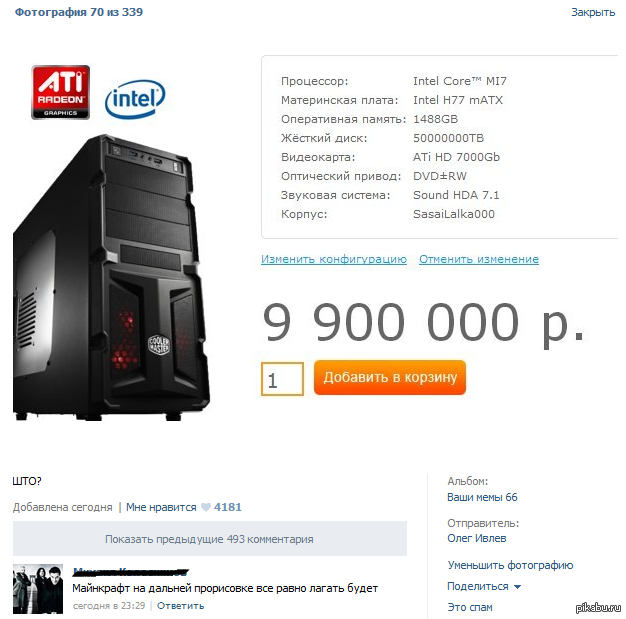Click the quantity input field showing 1
The height and width of the screenshot is (619, 626).
pyautogui.click(x=282, y=379)
